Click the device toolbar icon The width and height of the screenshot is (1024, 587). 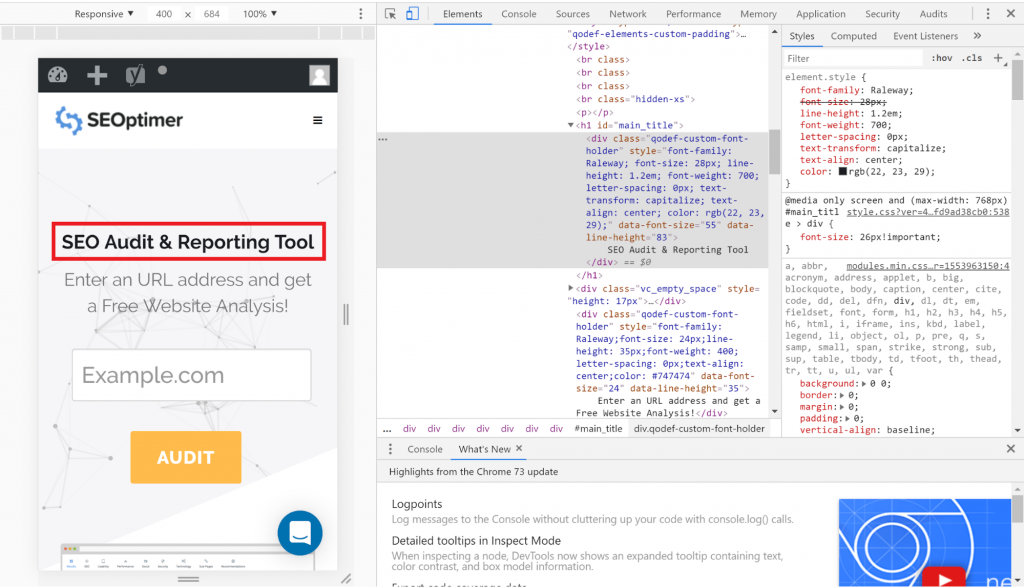click(x=412, y=13)
